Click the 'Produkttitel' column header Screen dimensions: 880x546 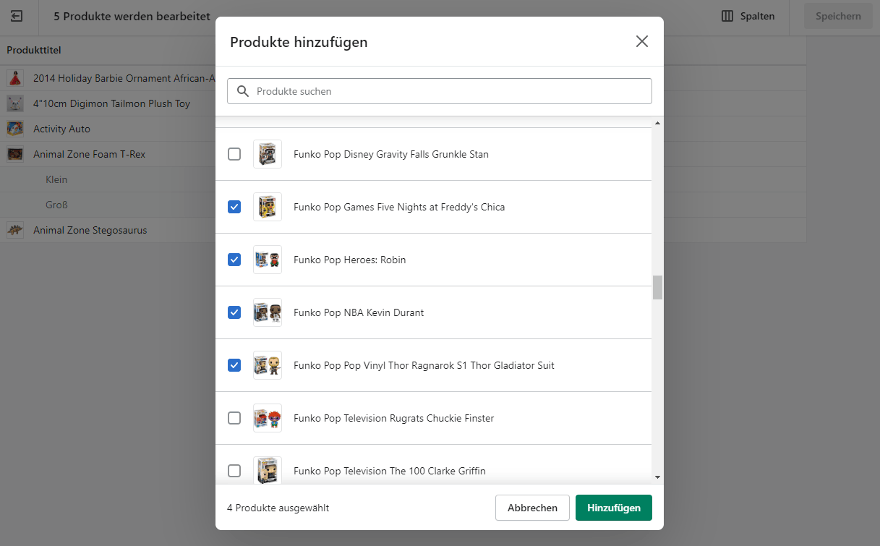[x=34, y=50]
